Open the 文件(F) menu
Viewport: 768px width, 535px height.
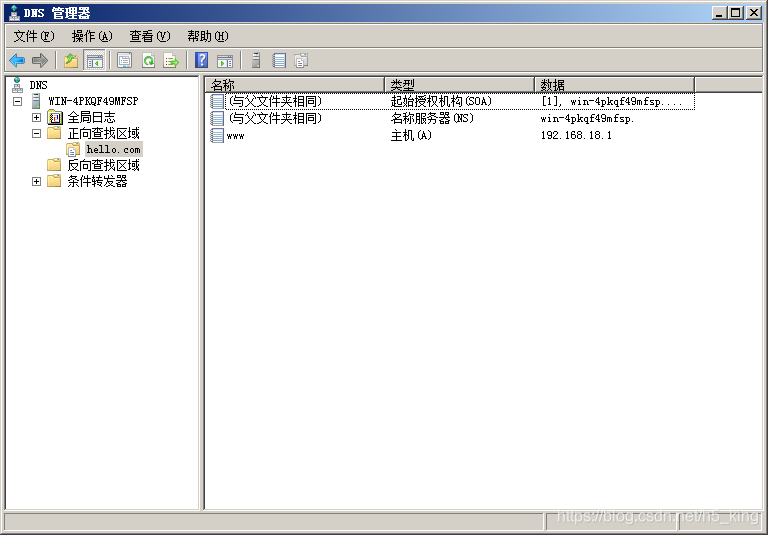click(34, 36)
